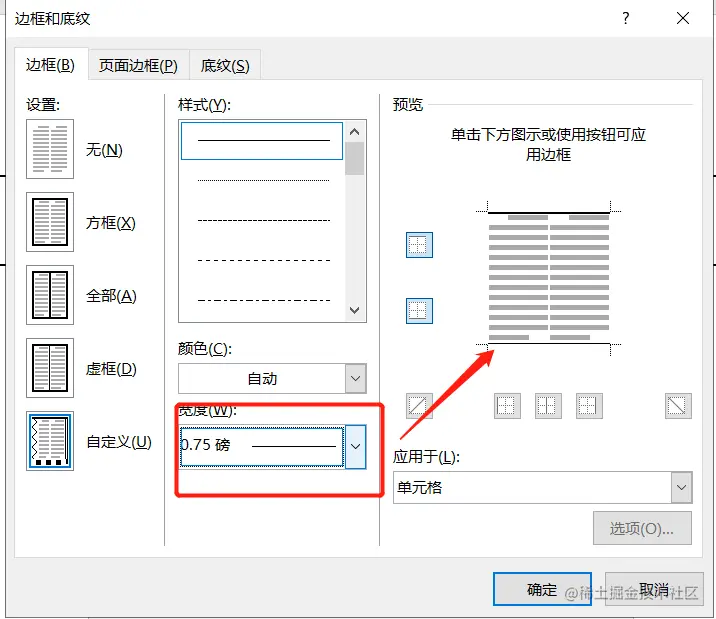Click the preview diagram's bottom edge line
The height and width of the screenshot is (619, 716).
(x=549, y=343)
